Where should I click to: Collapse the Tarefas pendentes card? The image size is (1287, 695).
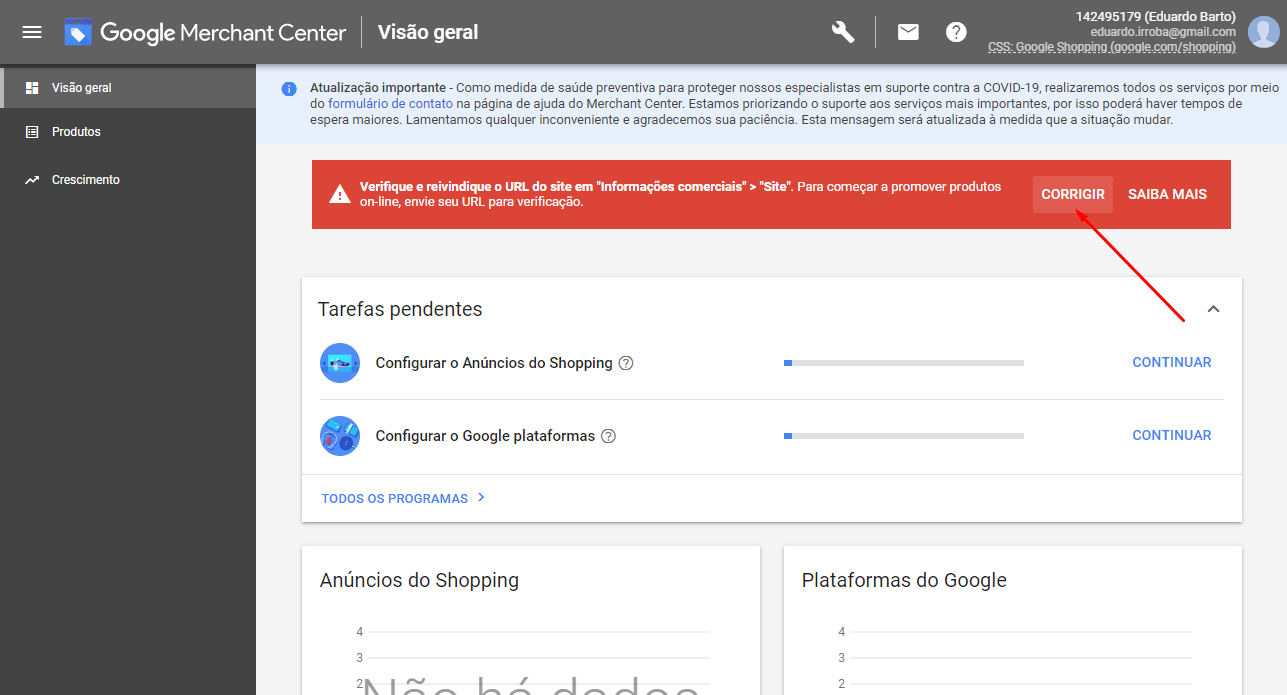pos(1214,309)
